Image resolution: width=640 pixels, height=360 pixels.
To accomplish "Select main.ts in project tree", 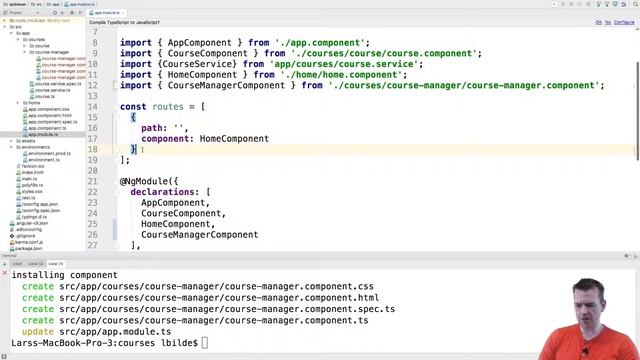I will click(x=27, y=179).
